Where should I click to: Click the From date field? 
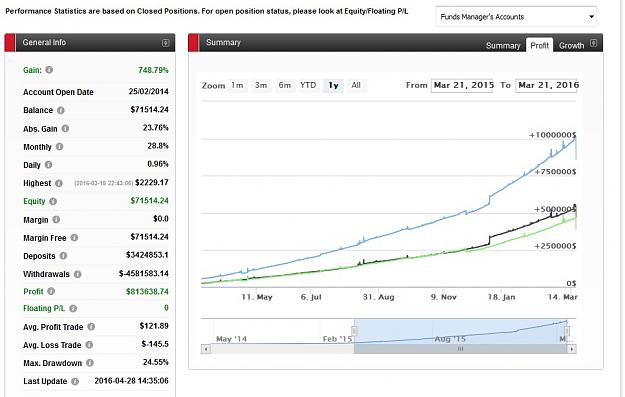point(462,85)
